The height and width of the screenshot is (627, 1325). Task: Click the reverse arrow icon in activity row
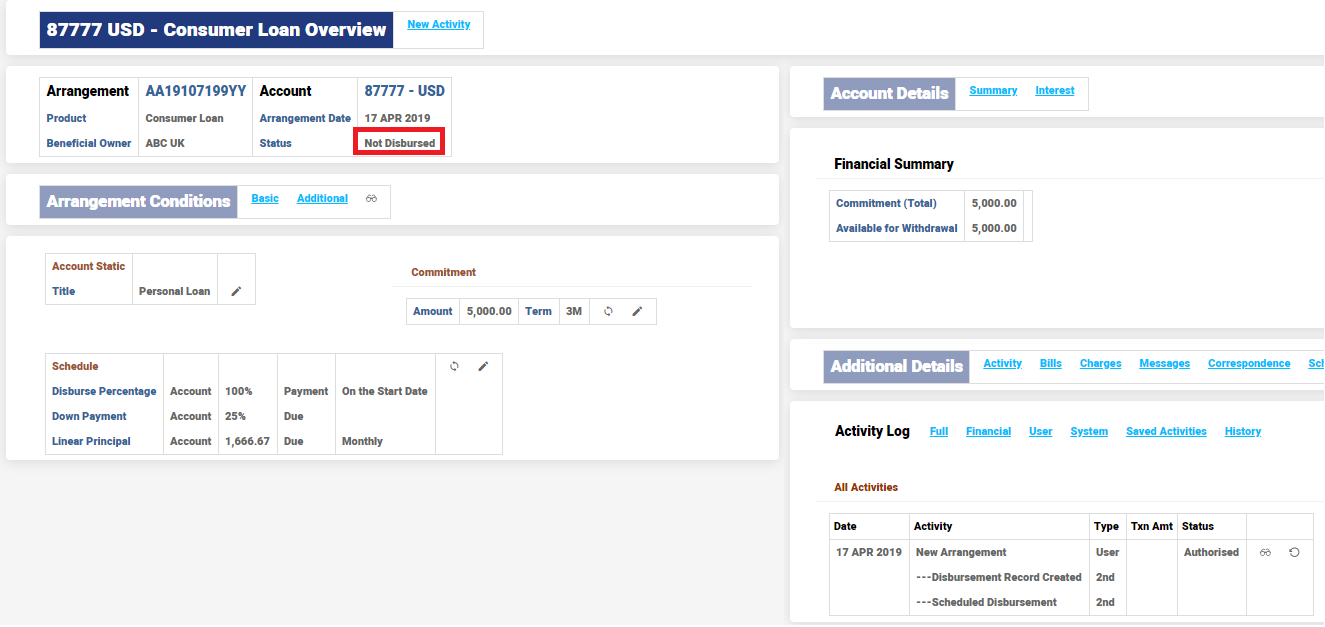pyautogui.click(x=1294, y=552)
